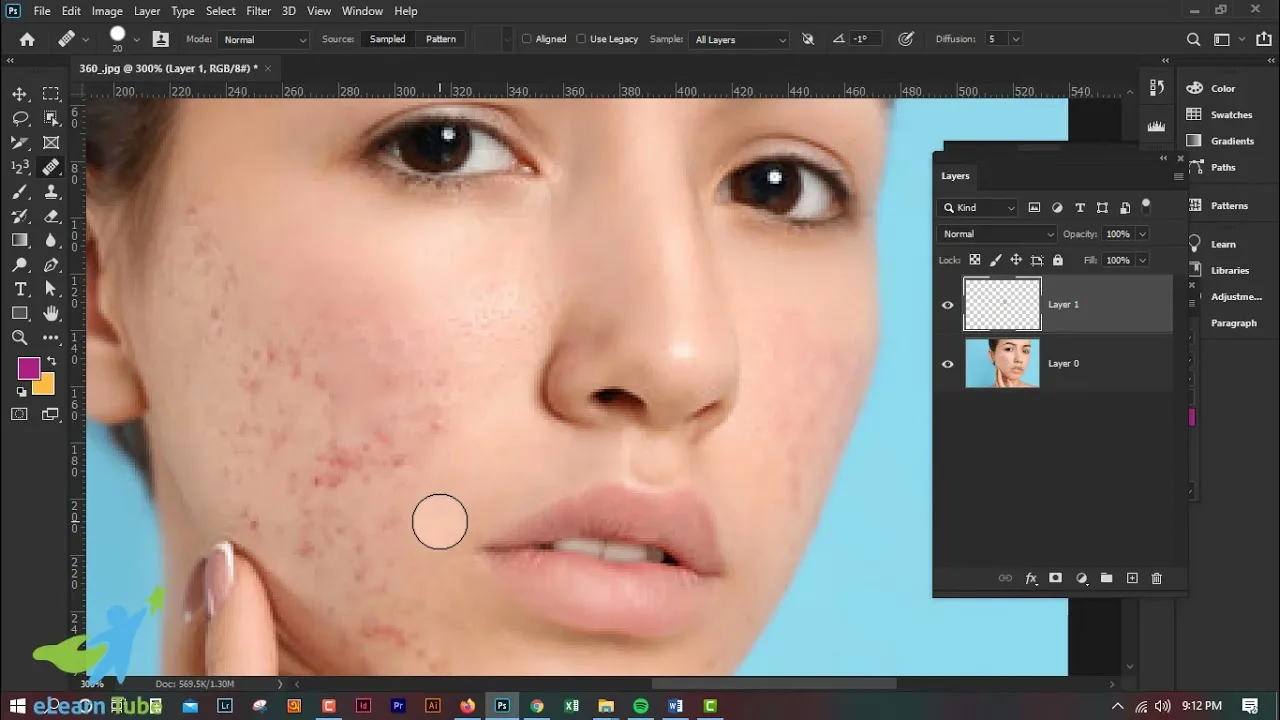1280x720 pixels.
Task: Click the delete layer trash icon
Action: [x=1157, y=578]
